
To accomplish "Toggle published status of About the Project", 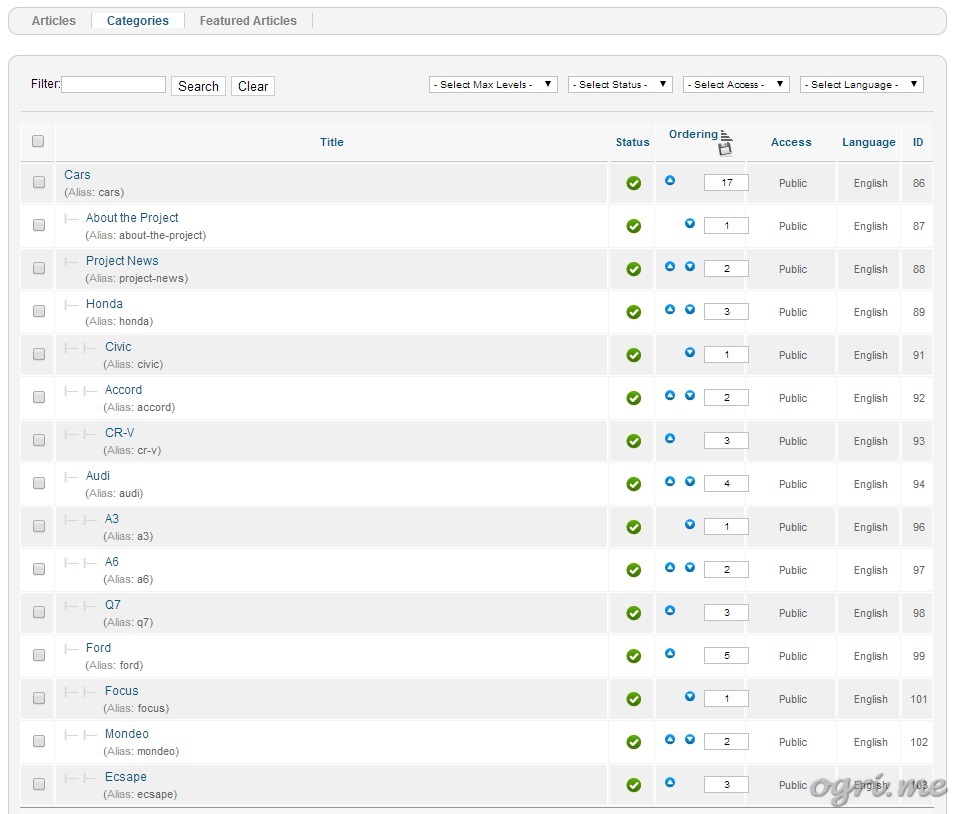I will tap(633, 226).
